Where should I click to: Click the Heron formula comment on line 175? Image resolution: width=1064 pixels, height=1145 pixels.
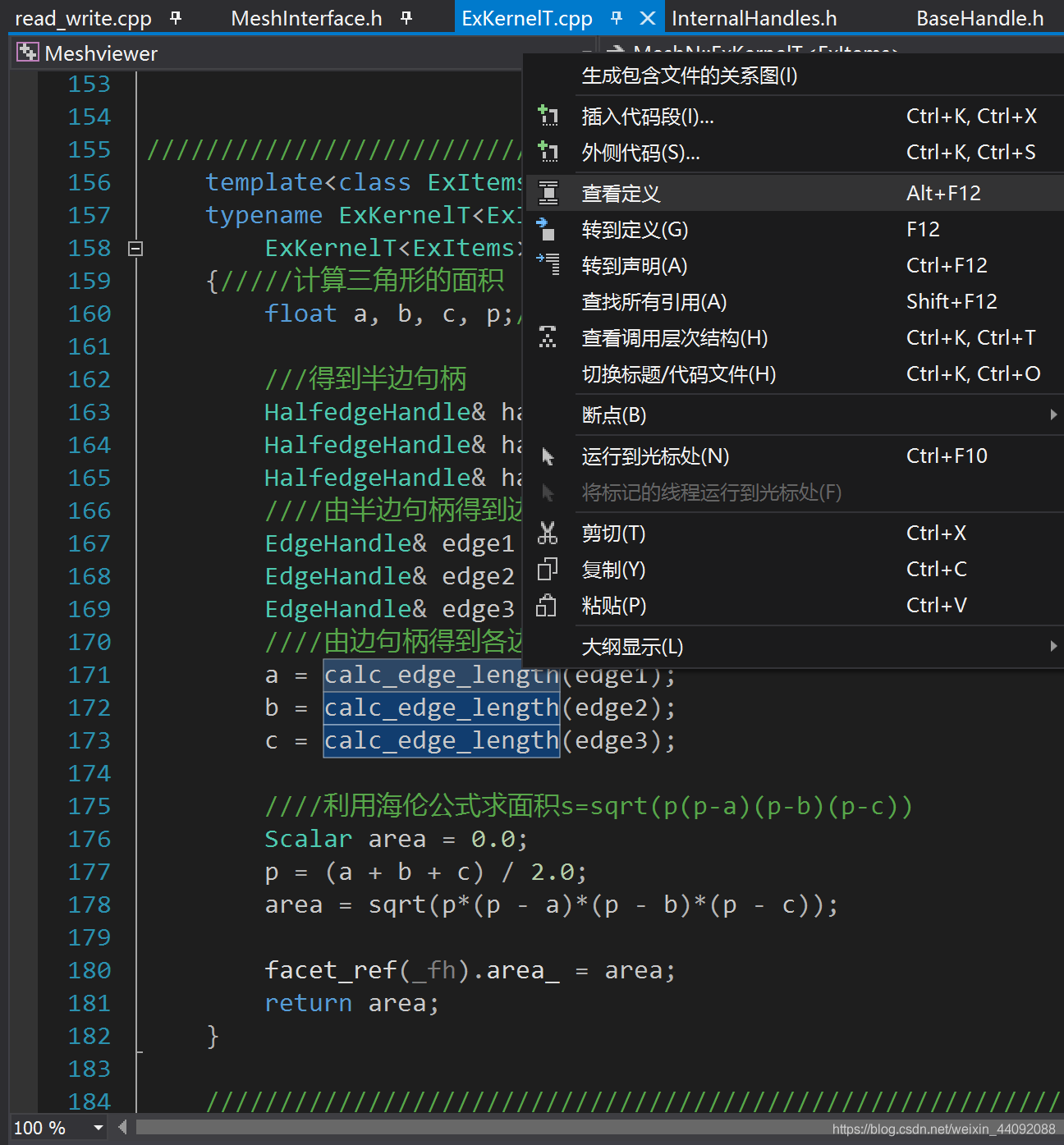coord(589,806)
